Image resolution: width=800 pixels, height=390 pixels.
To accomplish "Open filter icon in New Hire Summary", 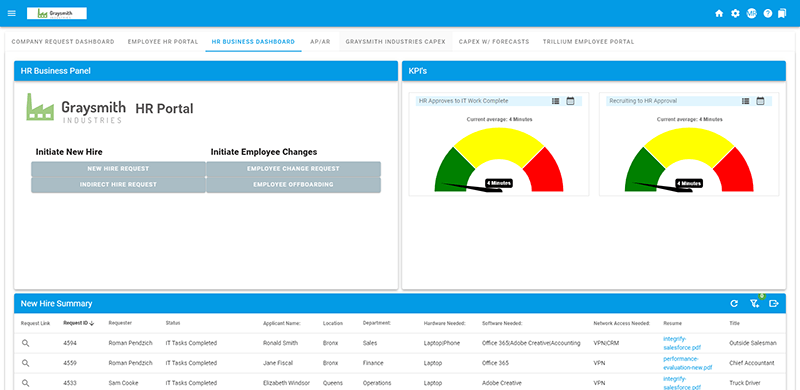I will (755, 304).
